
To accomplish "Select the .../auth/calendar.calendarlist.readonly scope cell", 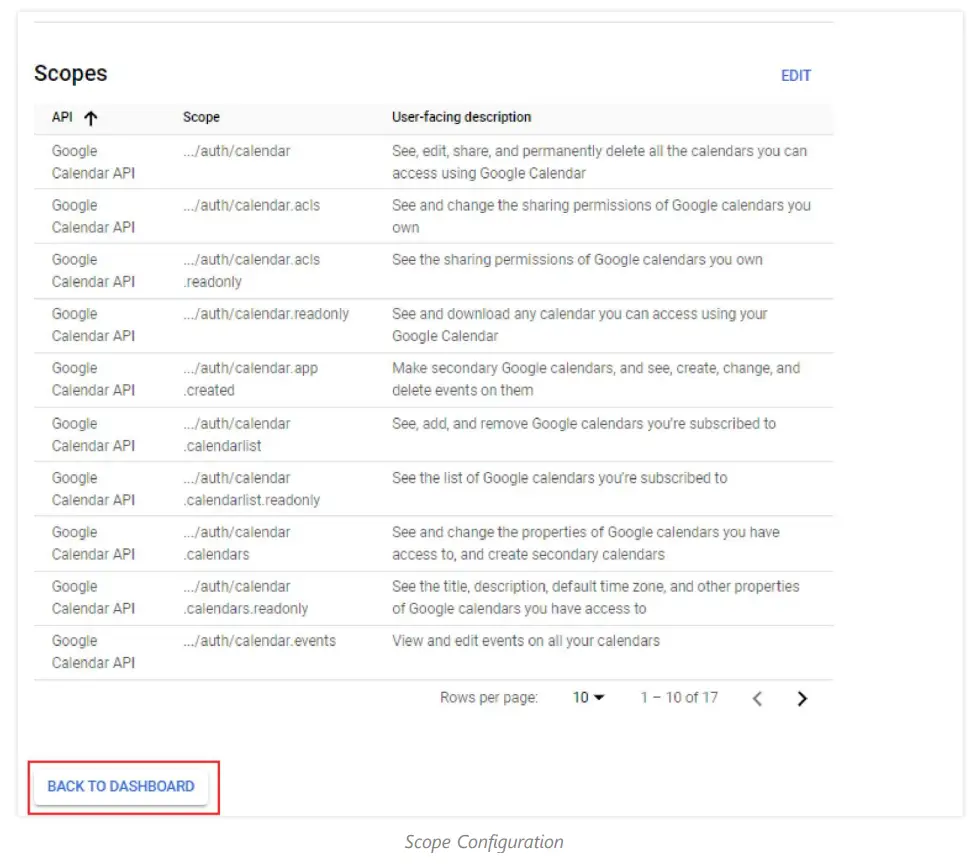I will pos(252,489).
